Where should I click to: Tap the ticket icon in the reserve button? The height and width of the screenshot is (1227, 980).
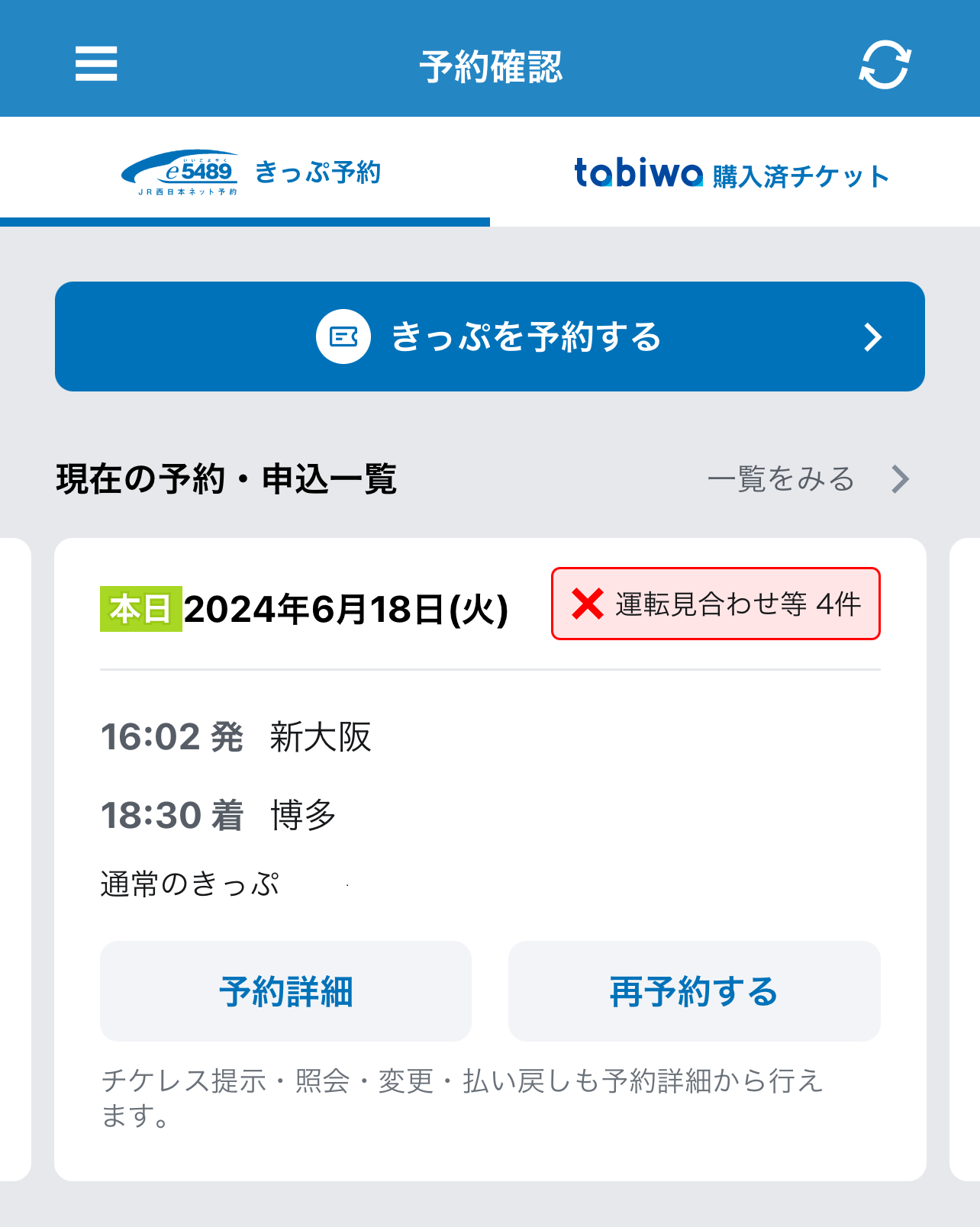[343, 337]
